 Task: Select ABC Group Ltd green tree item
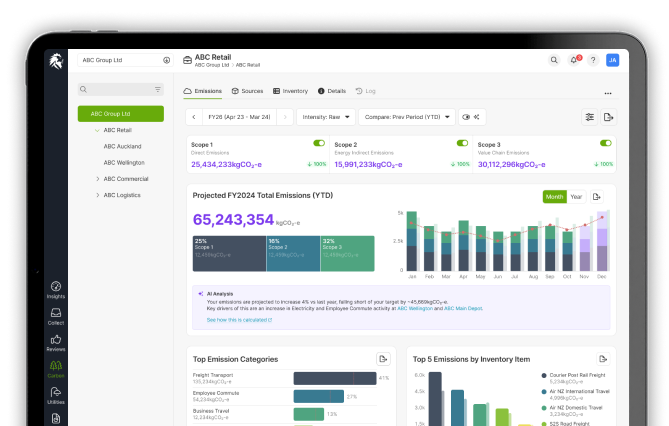(121, 114)
